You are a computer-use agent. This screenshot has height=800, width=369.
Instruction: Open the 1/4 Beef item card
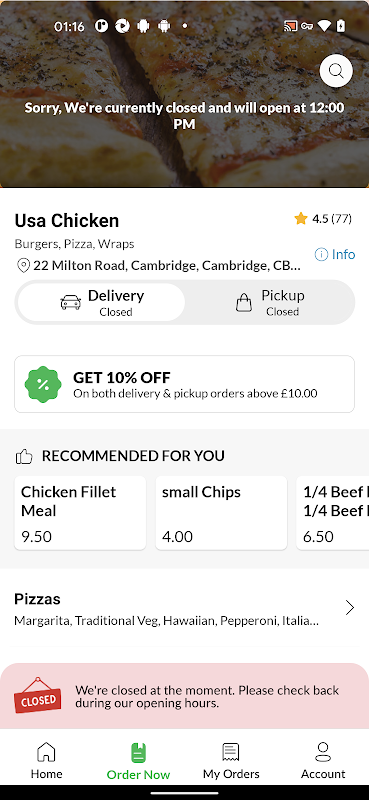pos(333,513)
